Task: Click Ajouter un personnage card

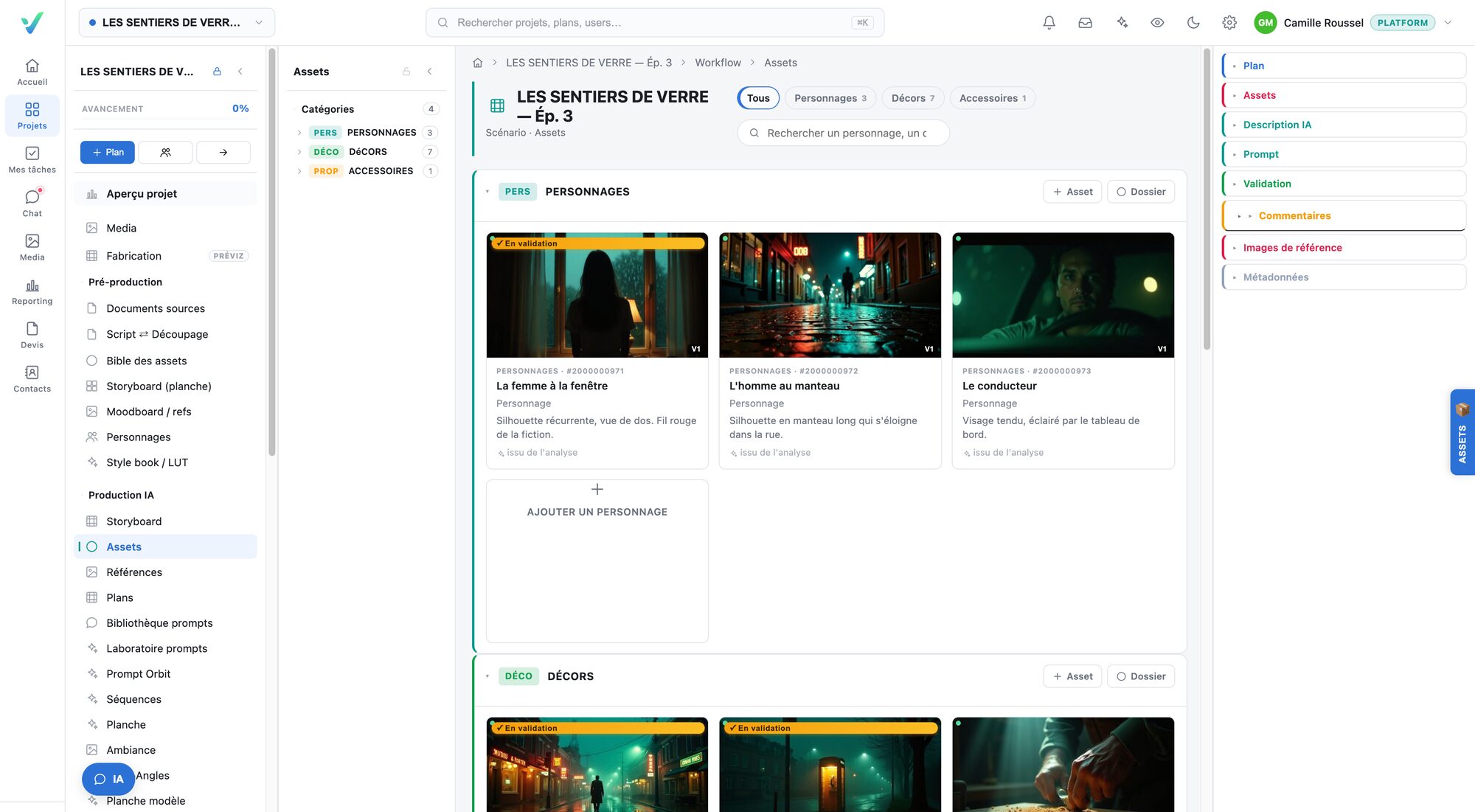Action: click(597, 561)
